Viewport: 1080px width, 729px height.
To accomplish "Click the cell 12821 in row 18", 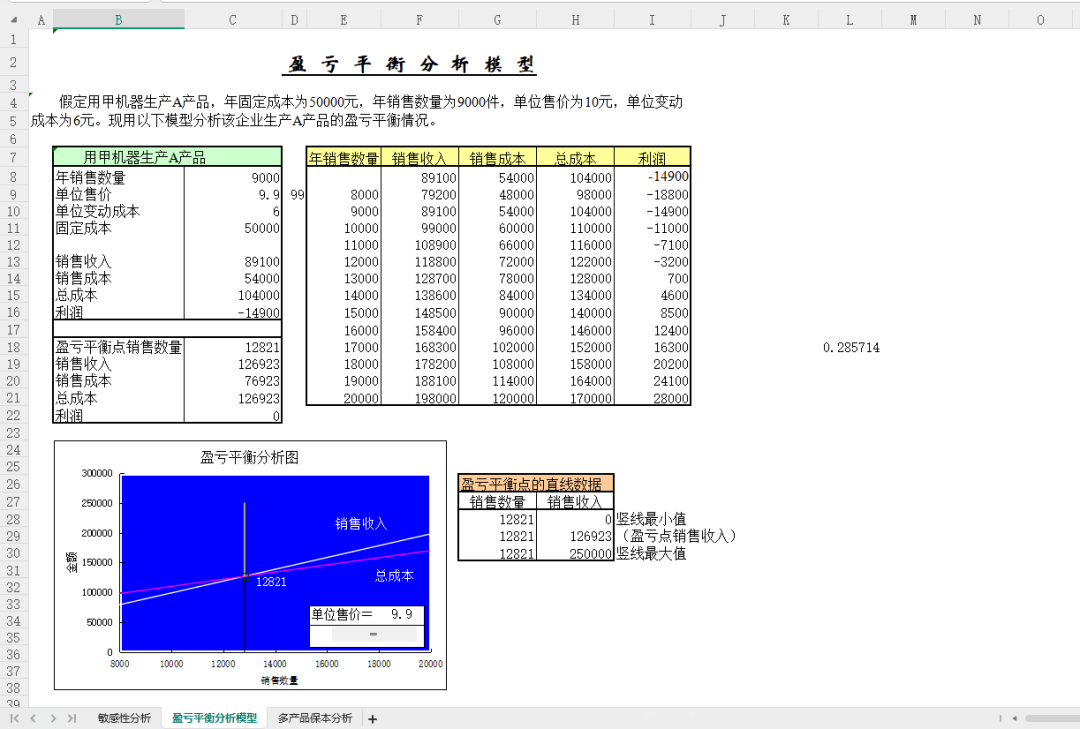I will click(x=233, y=347).
